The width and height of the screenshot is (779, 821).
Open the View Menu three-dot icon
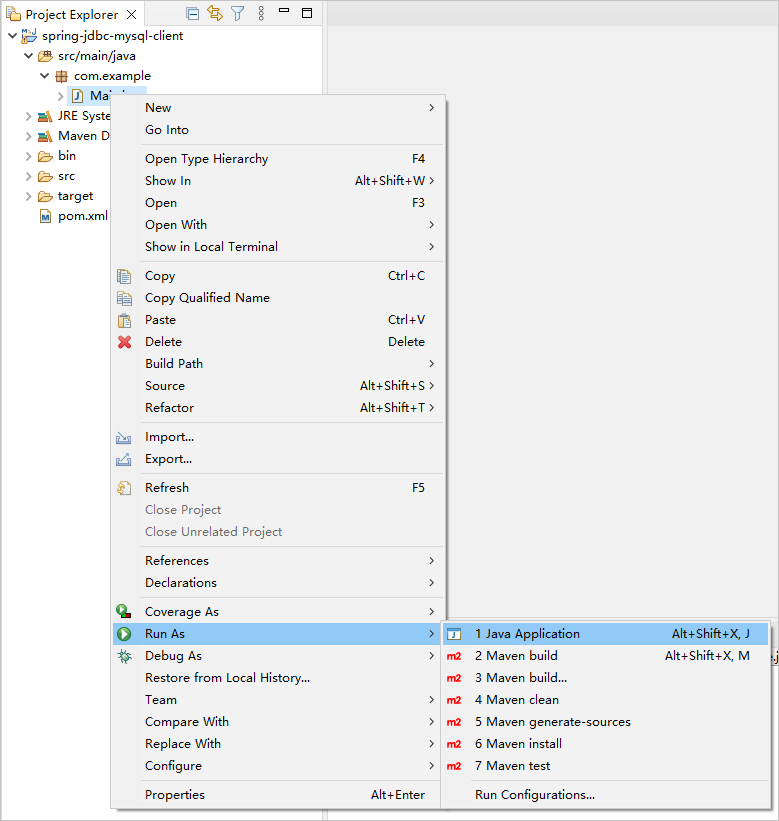[262, 13]
